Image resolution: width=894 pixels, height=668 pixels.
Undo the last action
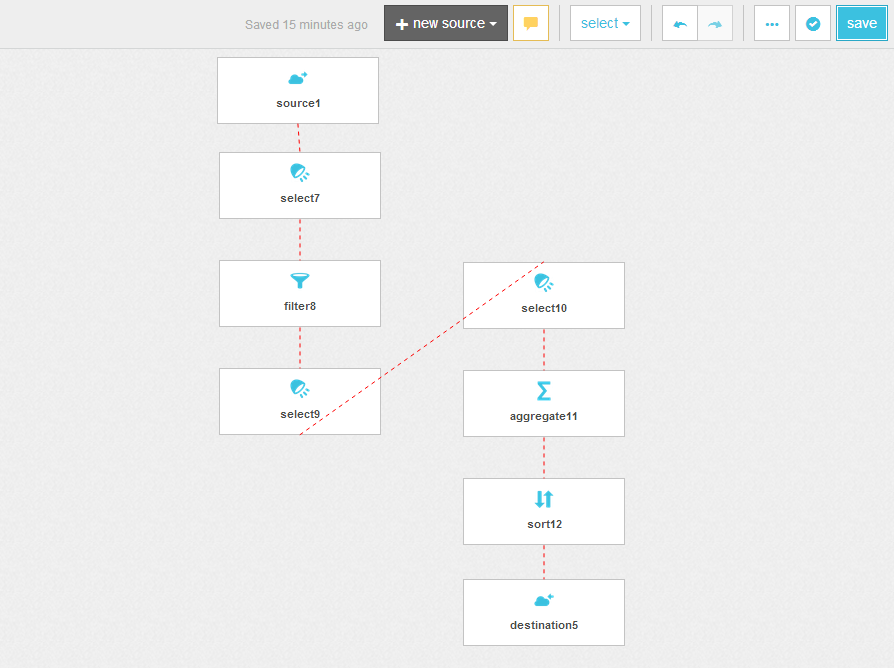point(680,23)
